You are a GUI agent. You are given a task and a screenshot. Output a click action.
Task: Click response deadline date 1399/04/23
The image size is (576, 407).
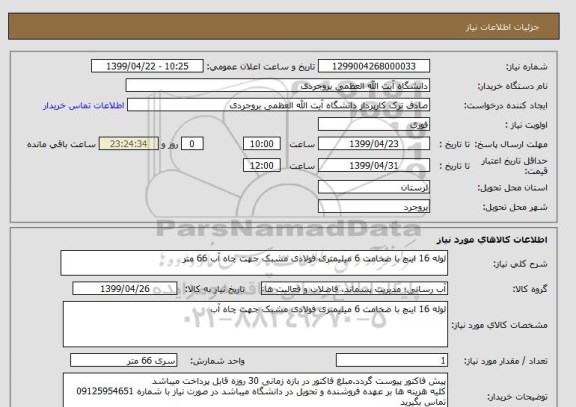coord(374,144)
